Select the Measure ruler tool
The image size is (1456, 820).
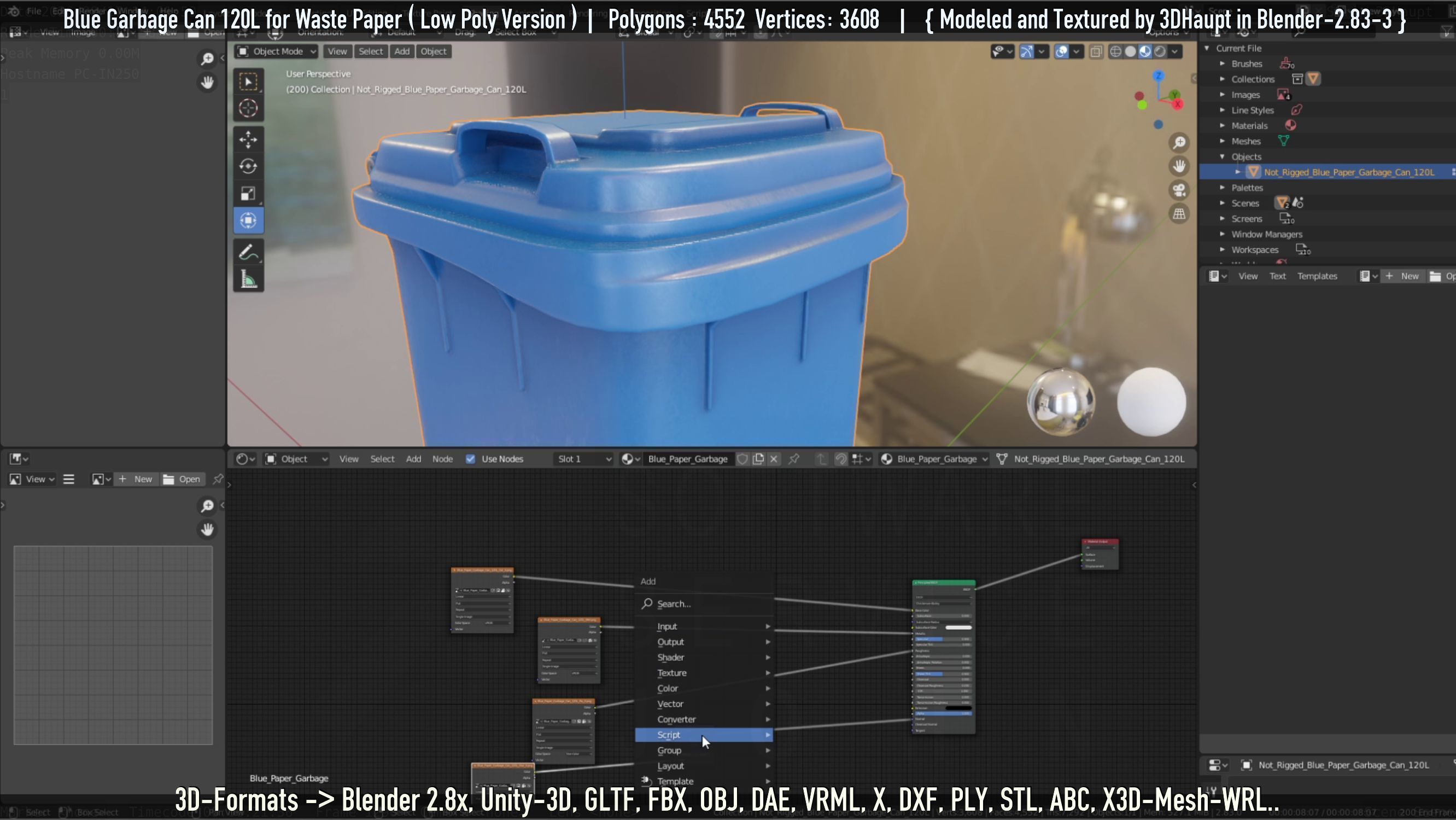pyautogui.click(x=248, y=280)
